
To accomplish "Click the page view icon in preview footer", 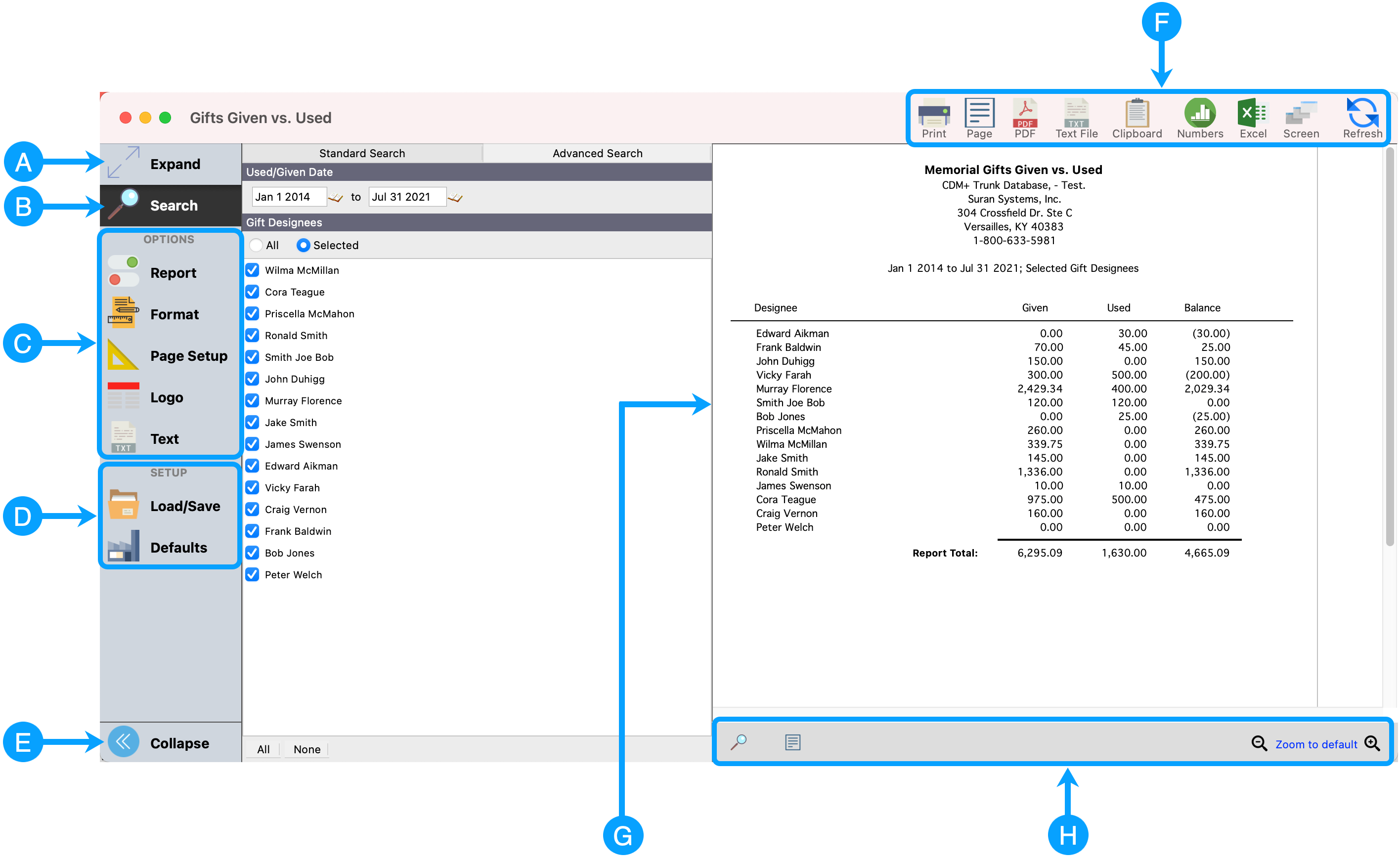I will pos(792,742).
